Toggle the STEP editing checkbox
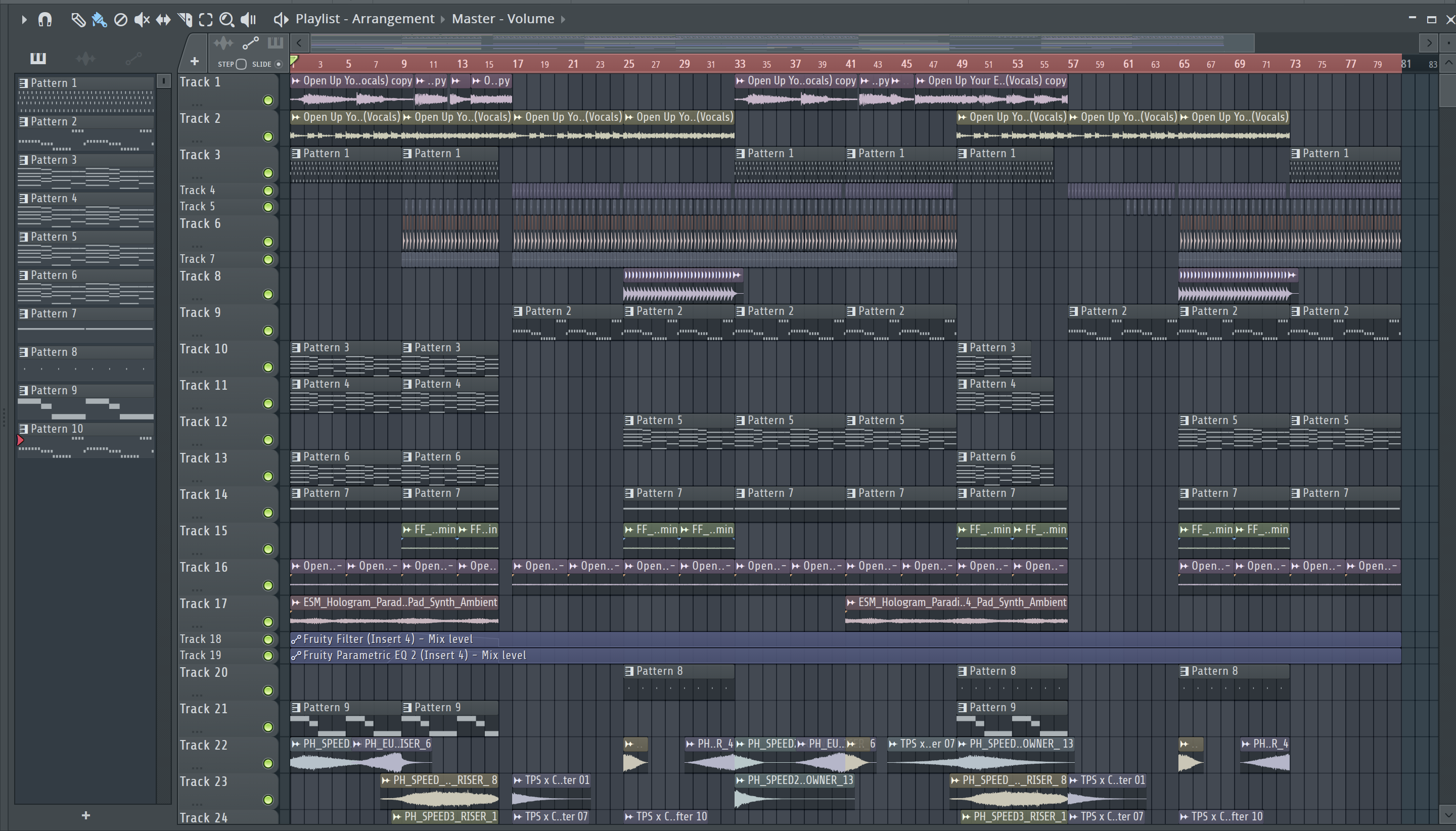The height and width of the screenshot is (831, 1456). click(x=242, y=64)
